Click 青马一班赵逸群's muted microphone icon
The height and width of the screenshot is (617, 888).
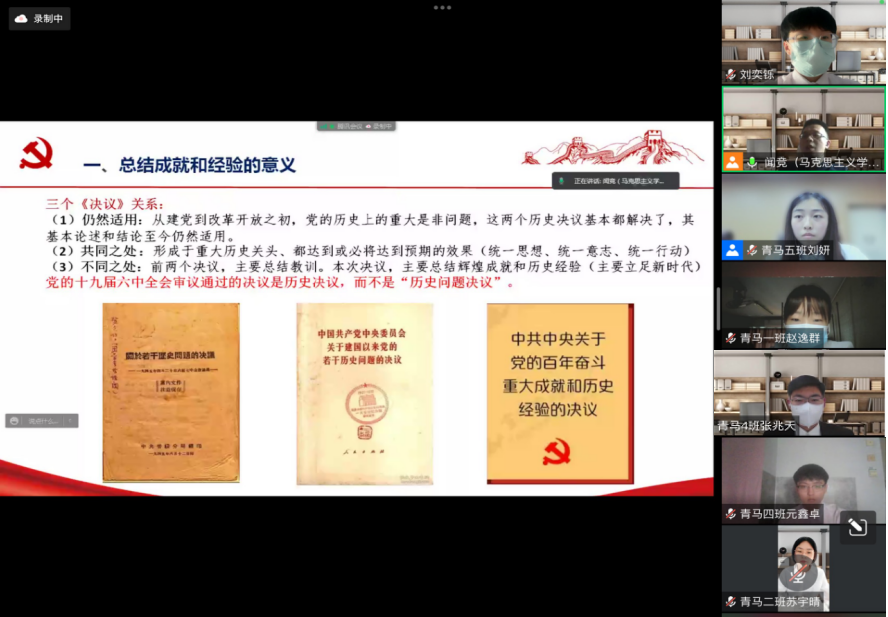pos(731,338)
